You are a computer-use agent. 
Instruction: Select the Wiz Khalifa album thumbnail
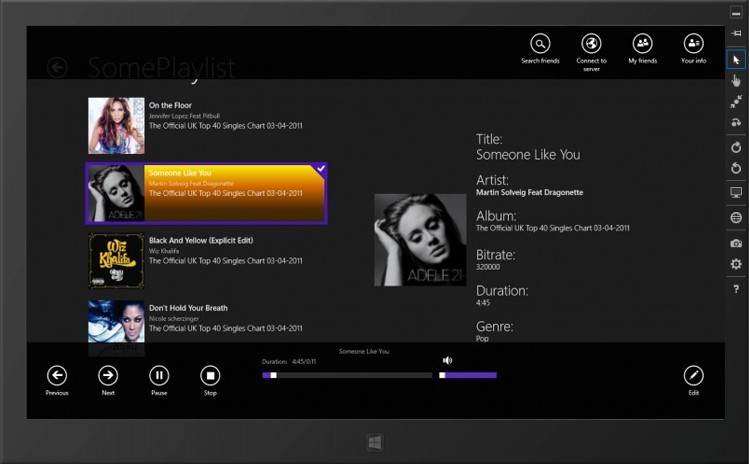point(116,261)
